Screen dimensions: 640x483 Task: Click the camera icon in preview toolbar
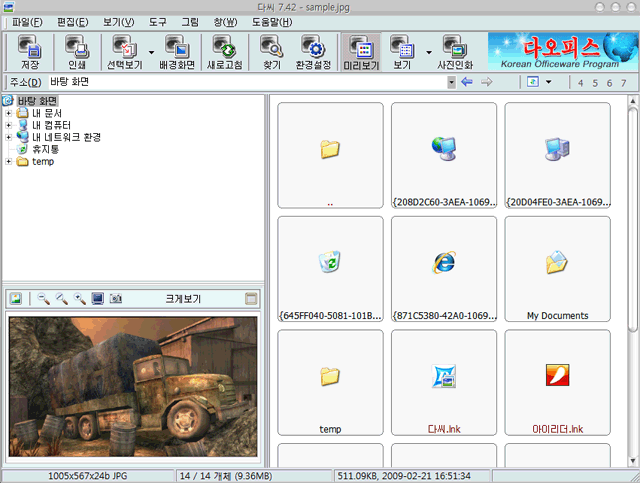(x=116, y=298)
